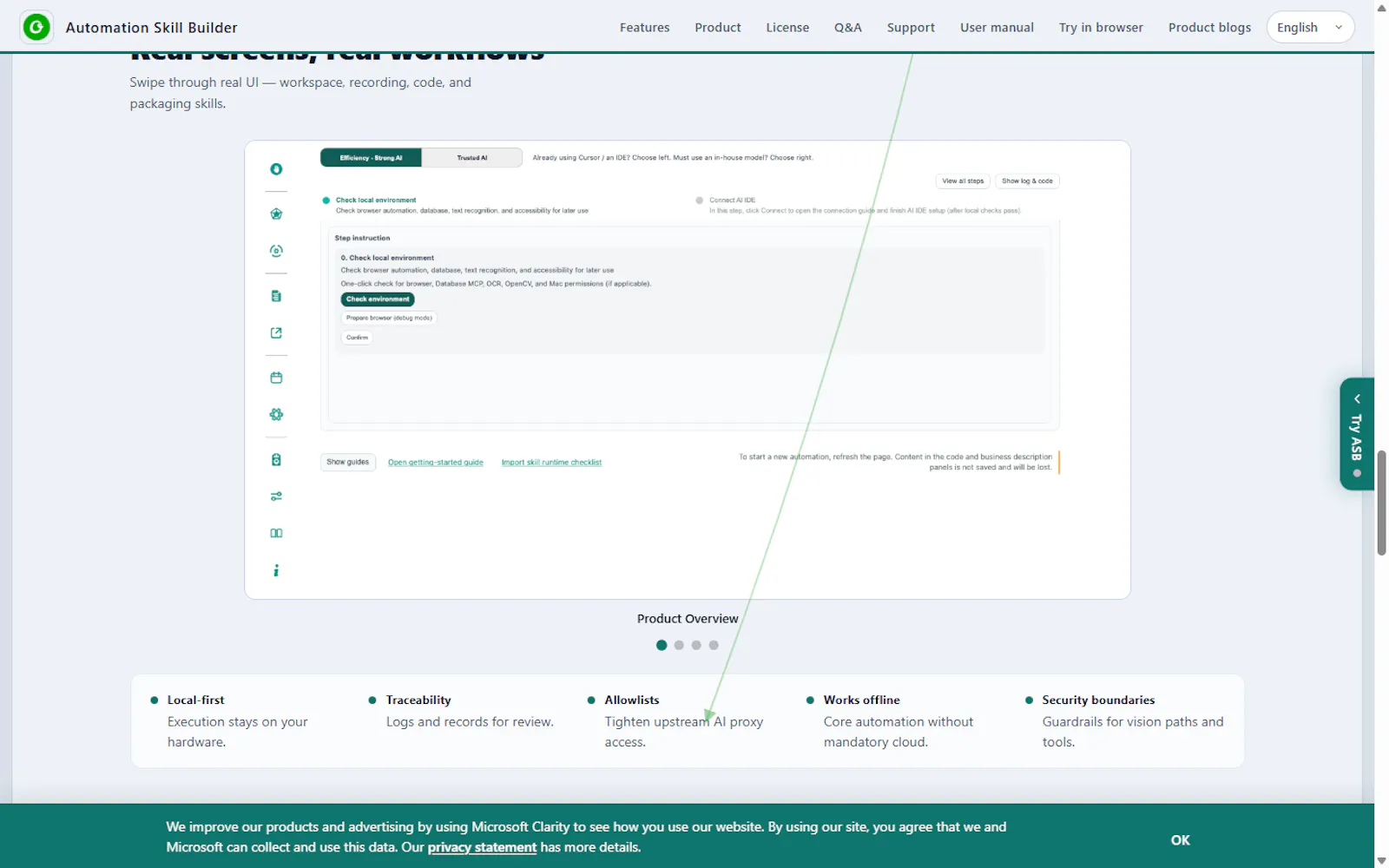The width and height of the screenshot is (1389, 868).
Task: Click the Connect AI IDE step marker
Action: (x=700, y=201)
